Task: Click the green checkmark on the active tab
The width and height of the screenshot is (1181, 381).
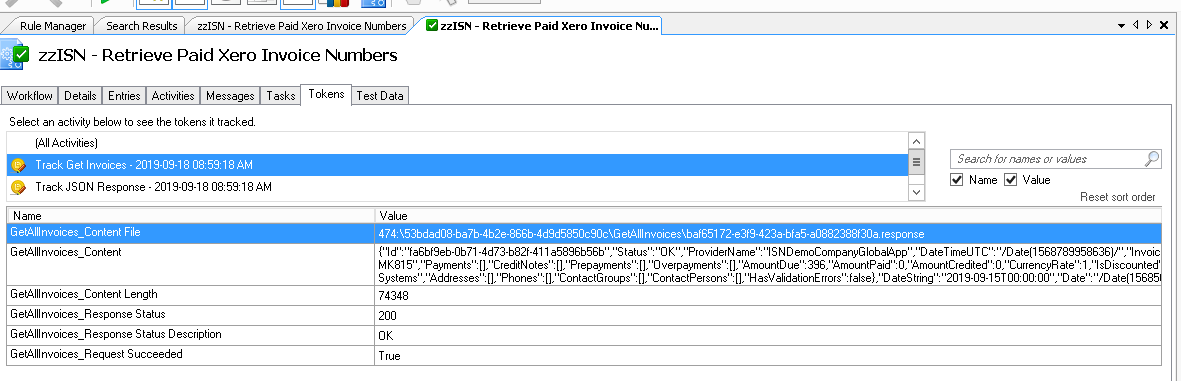Action: (432, 26)
